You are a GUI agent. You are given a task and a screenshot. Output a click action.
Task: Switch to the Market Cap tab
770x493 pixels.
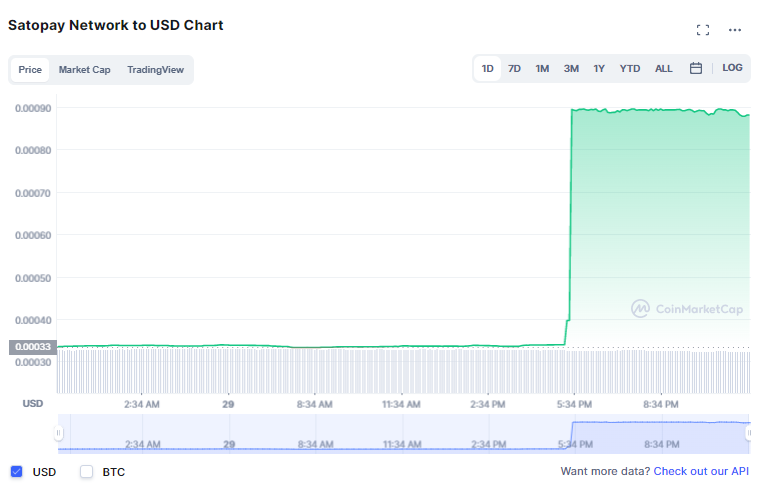click(x=84, y=70)
